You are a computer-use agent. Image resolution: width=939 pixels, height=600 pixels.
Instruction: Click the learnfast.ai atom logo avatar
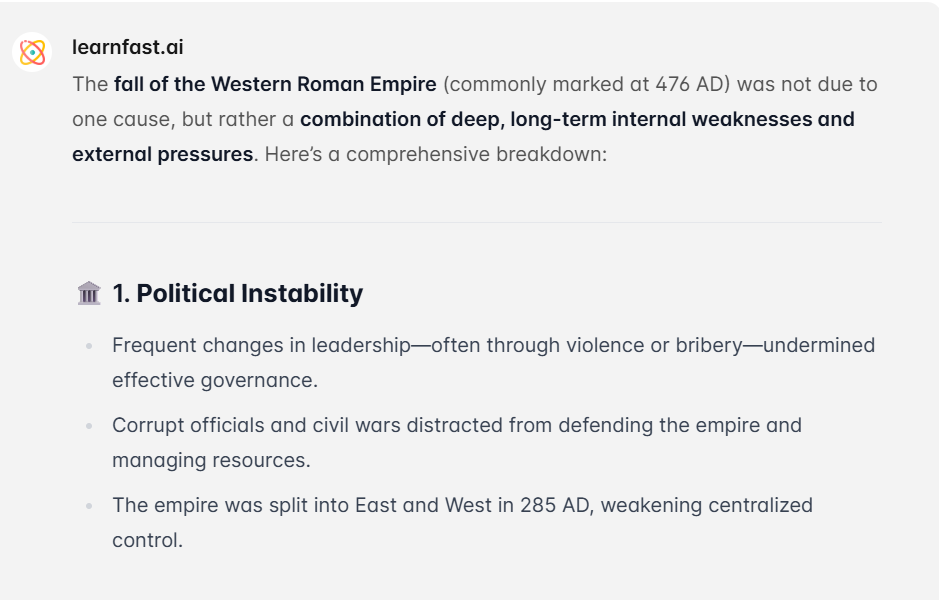pos(32,52)
